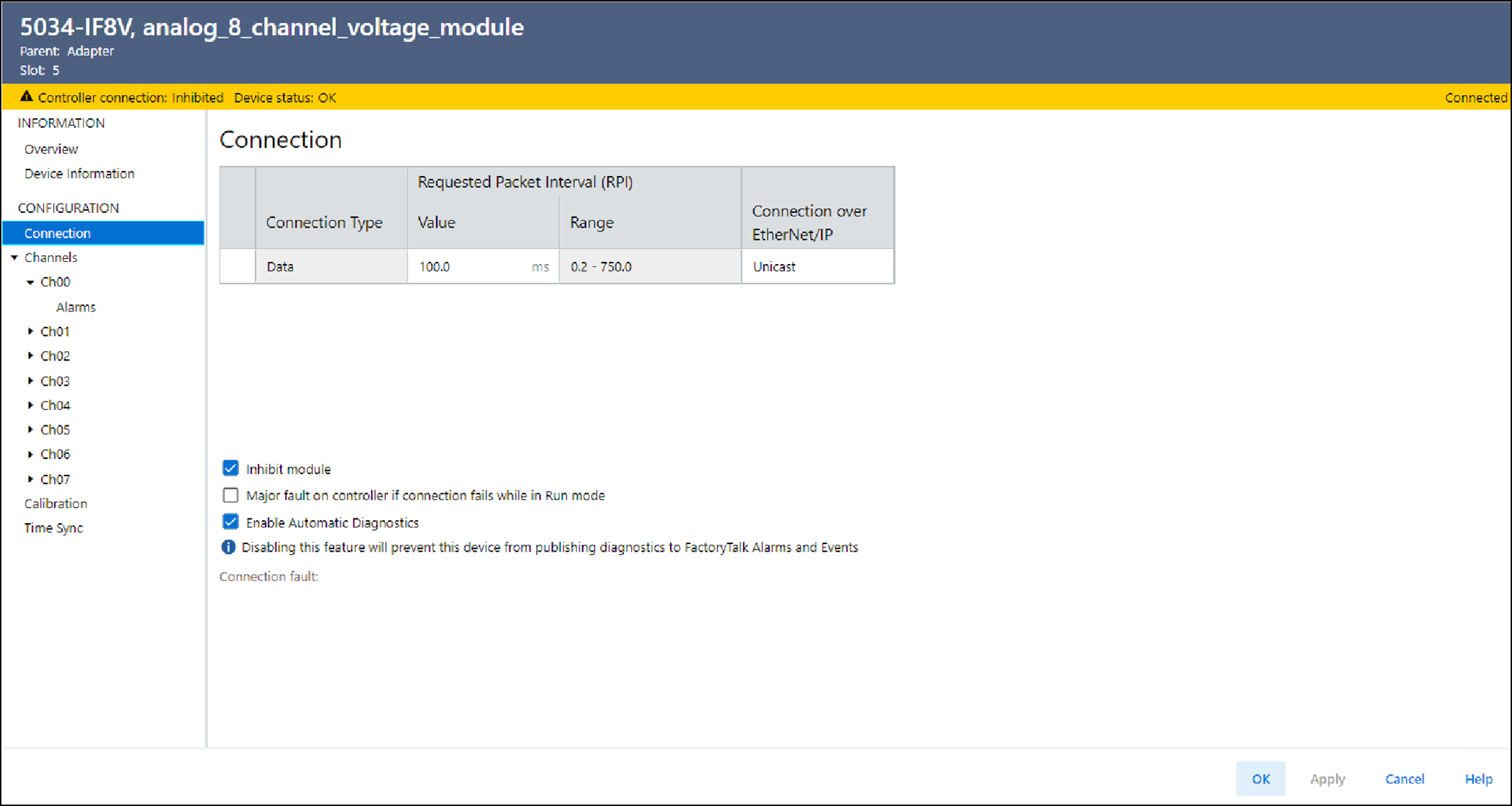Uncheck the Inhibit module checkbox

click(231, 469)
